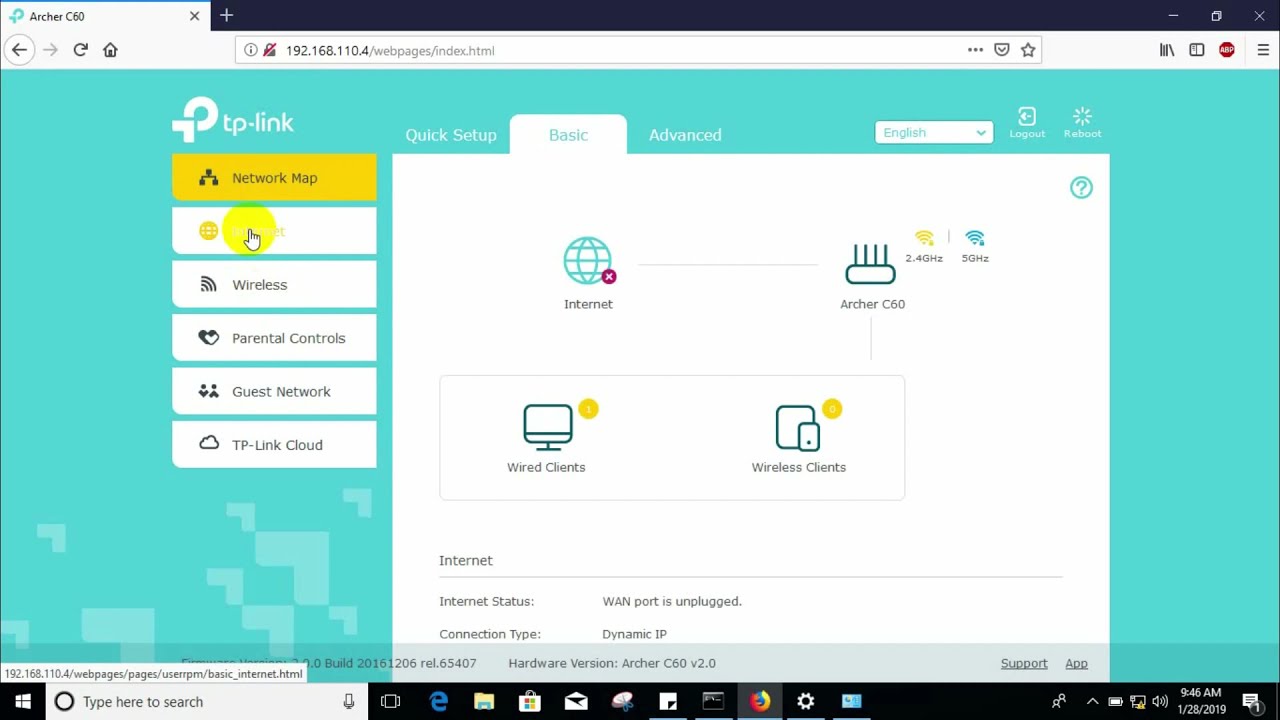Select the Basic tab

click(568, 135)
